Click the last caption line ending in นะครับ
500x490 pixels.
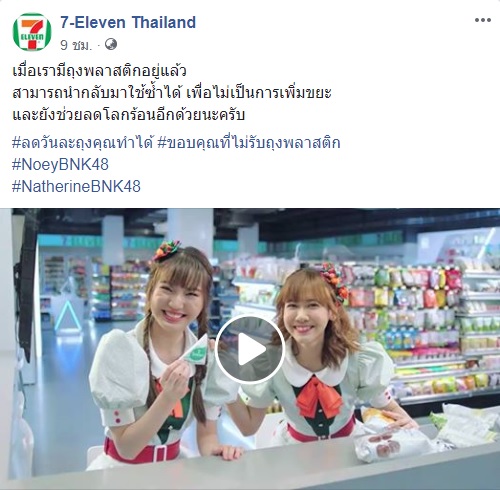pos(129,115)
